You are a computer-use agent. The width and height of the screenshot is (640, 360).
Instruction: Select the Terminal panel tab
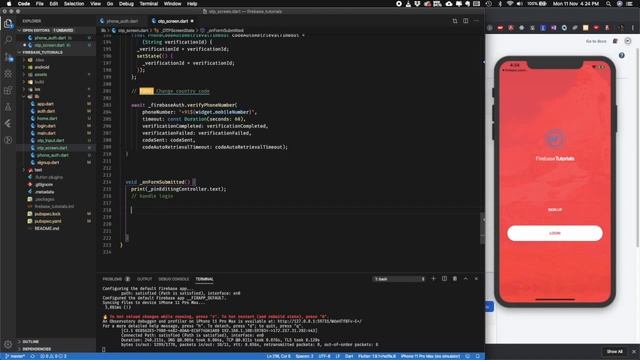pyautogui.click(x=204, y=279)
